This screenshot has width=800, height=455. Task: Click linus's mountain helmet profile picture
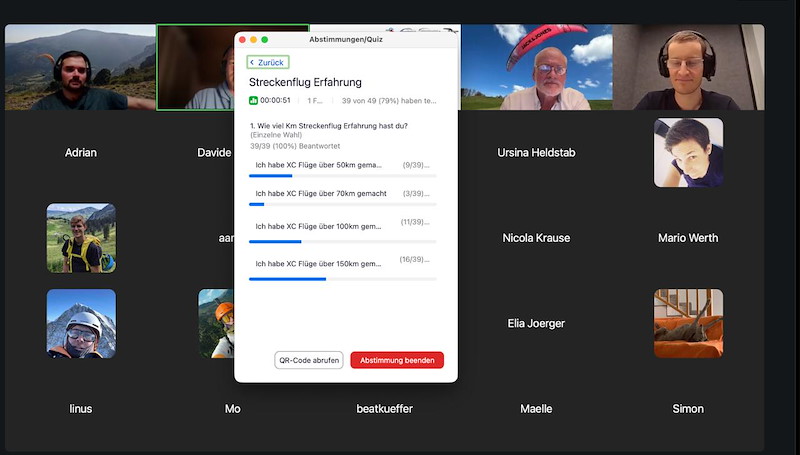point(81,323)
